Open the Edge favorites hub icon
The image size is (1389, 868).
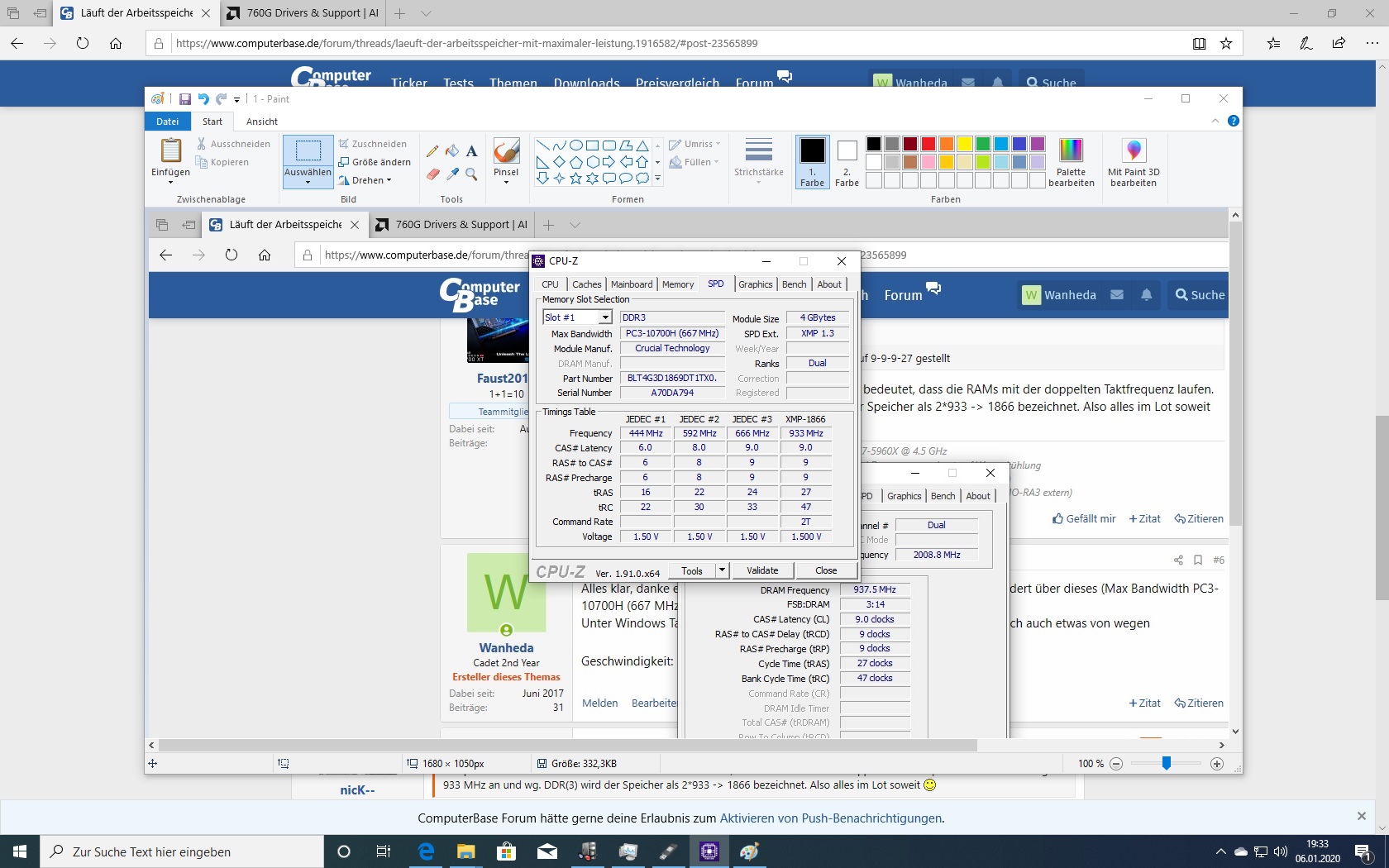(x=1274, y=44)
